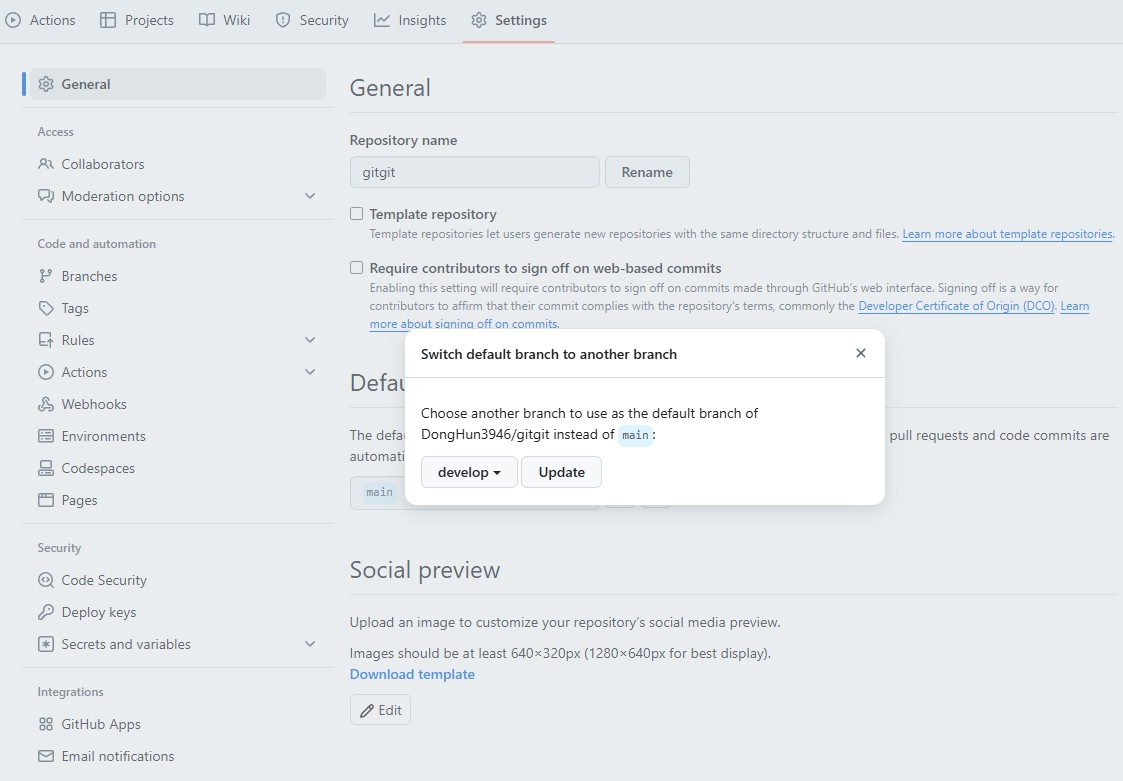Click the Repository name input field
Viewport: 1123px width, 781px height.
(475, 172)
